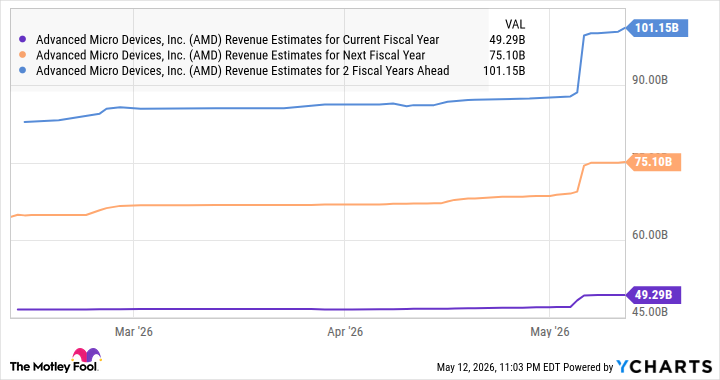Screen dimensions: 720x380
Task: Click the Mar '26 x-axis label
Action: tap(134, 332)
